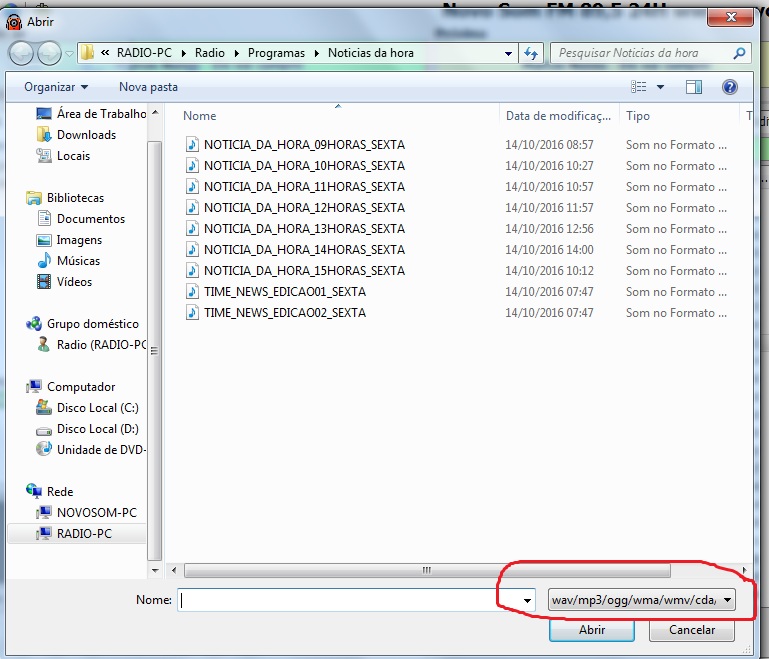Click the magnifier search icon

pyautogui.click(x=739, y=53)
